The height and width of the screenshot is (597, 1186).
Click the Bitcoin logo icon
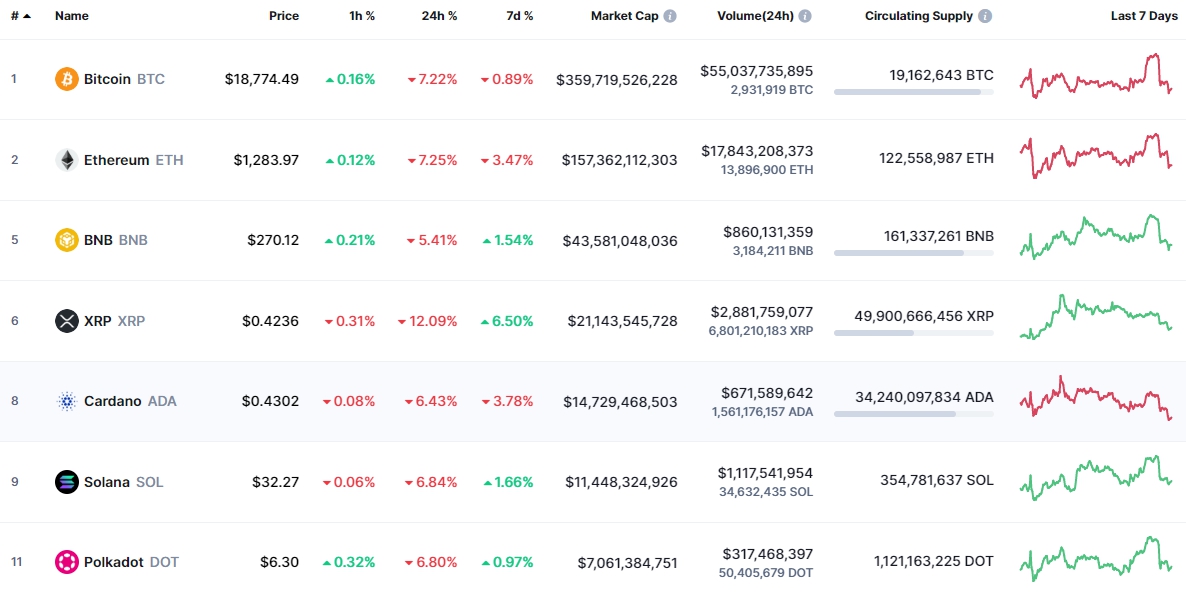click(x=67, y=79)
